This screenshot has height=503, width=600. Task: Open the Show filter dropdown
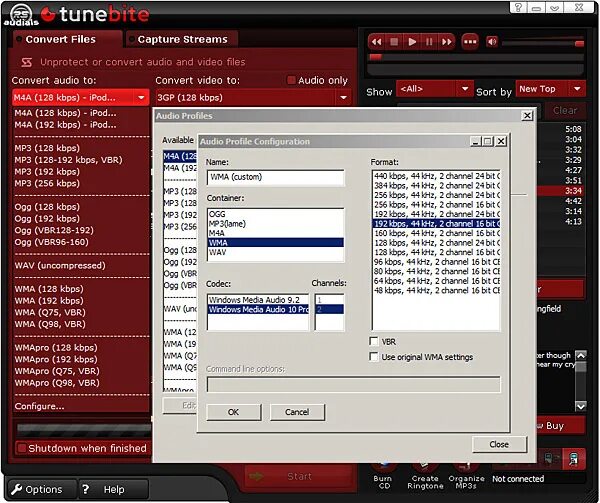[x=465, y=89]
